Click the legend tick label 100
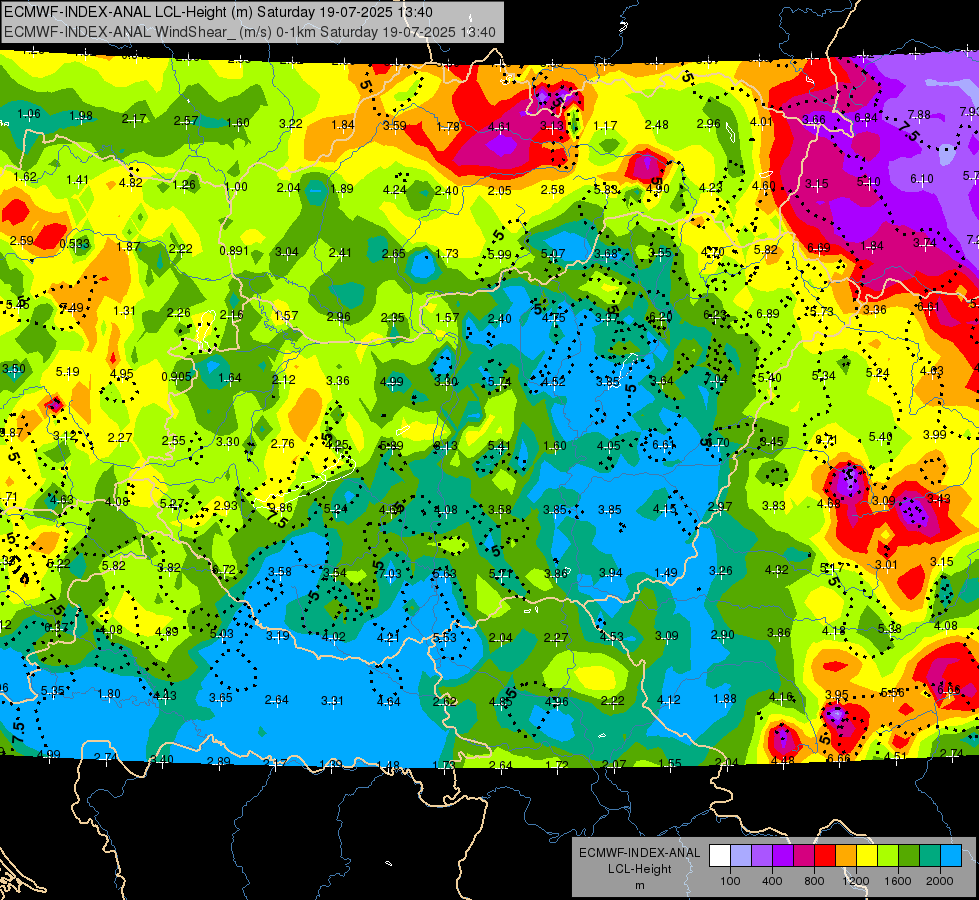 [x=731, y=881]
